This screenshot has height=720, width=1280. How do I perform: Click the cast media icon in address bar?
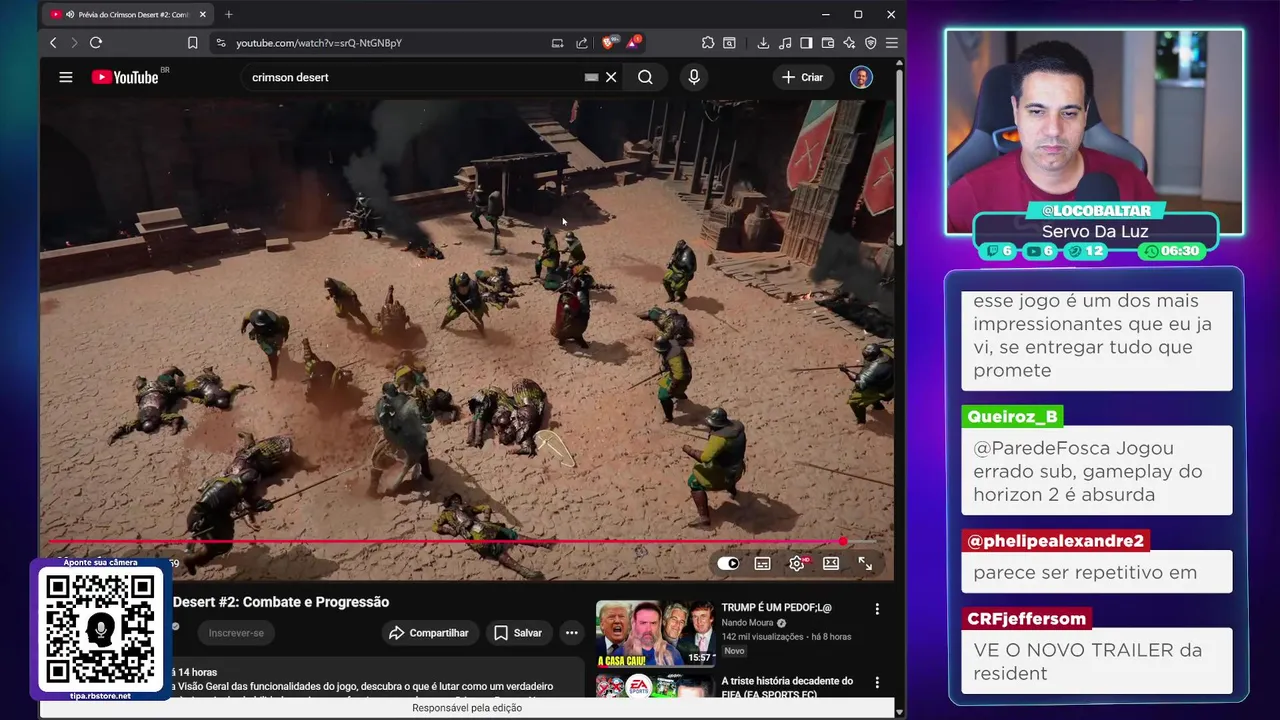[558, 43]
